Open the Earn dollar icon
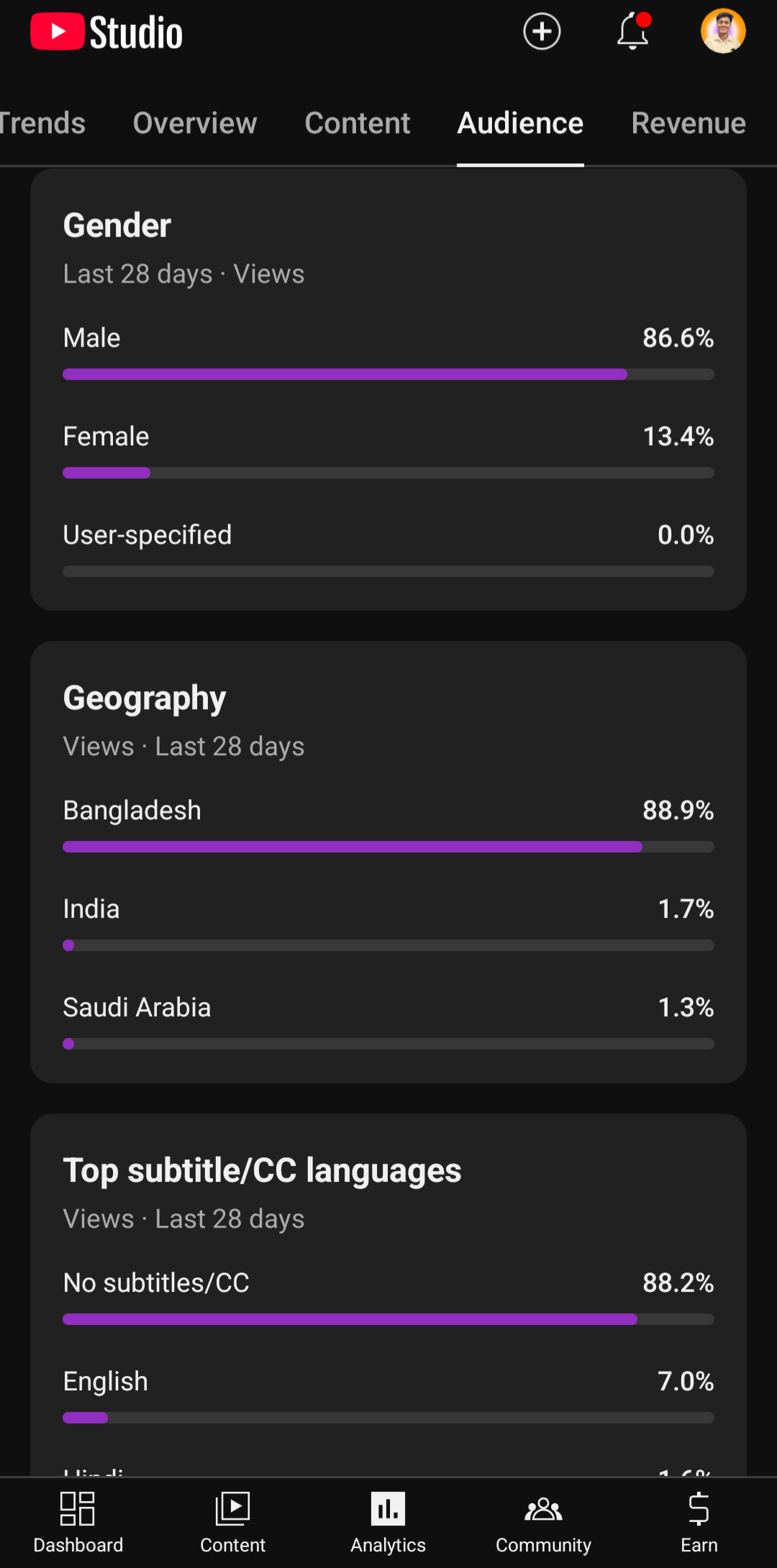 tap(699, 1522)
